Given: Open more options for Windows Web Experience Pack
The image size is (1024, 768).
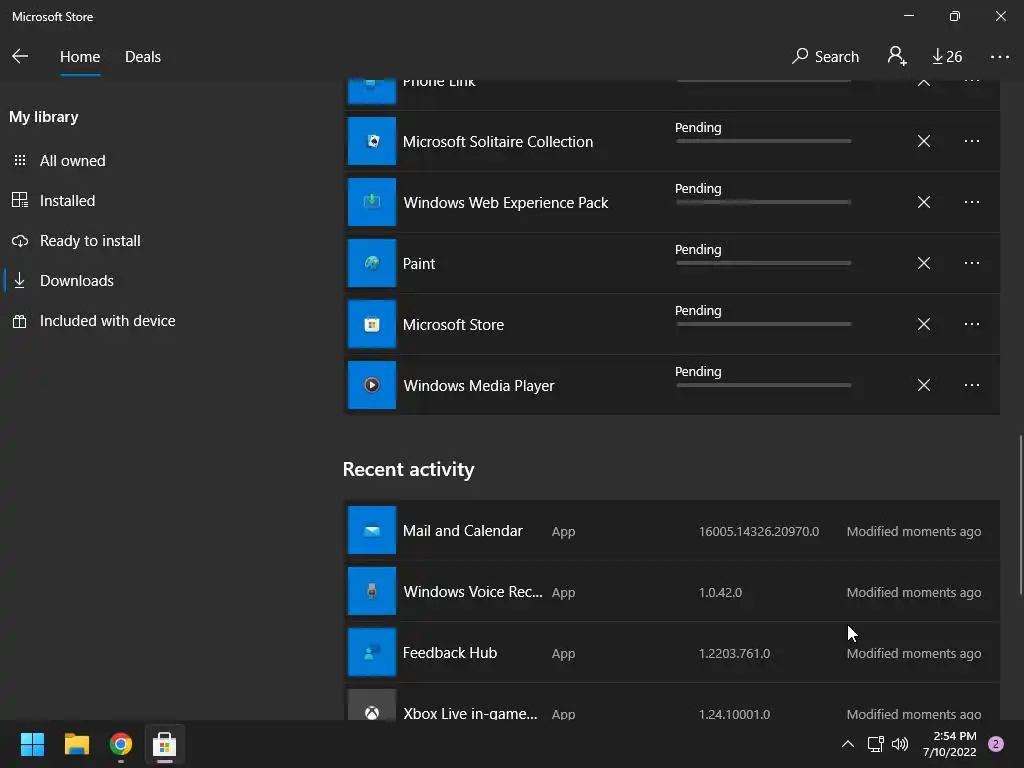Looking at the screenshot, I should [x=972, y=202].
